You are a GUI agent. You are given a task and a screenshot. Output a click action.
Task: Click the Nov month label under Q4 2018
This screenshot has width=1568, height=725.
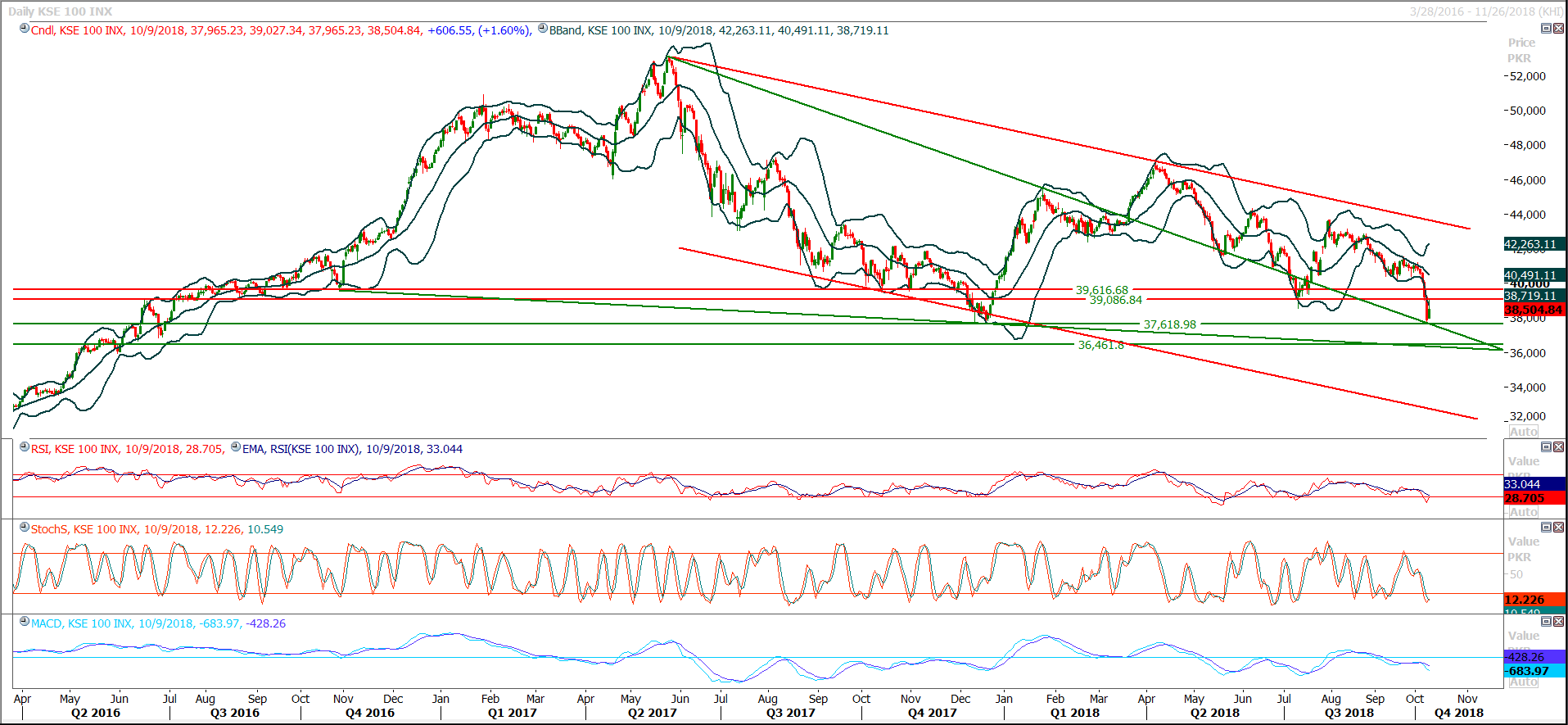(1467, 699)
